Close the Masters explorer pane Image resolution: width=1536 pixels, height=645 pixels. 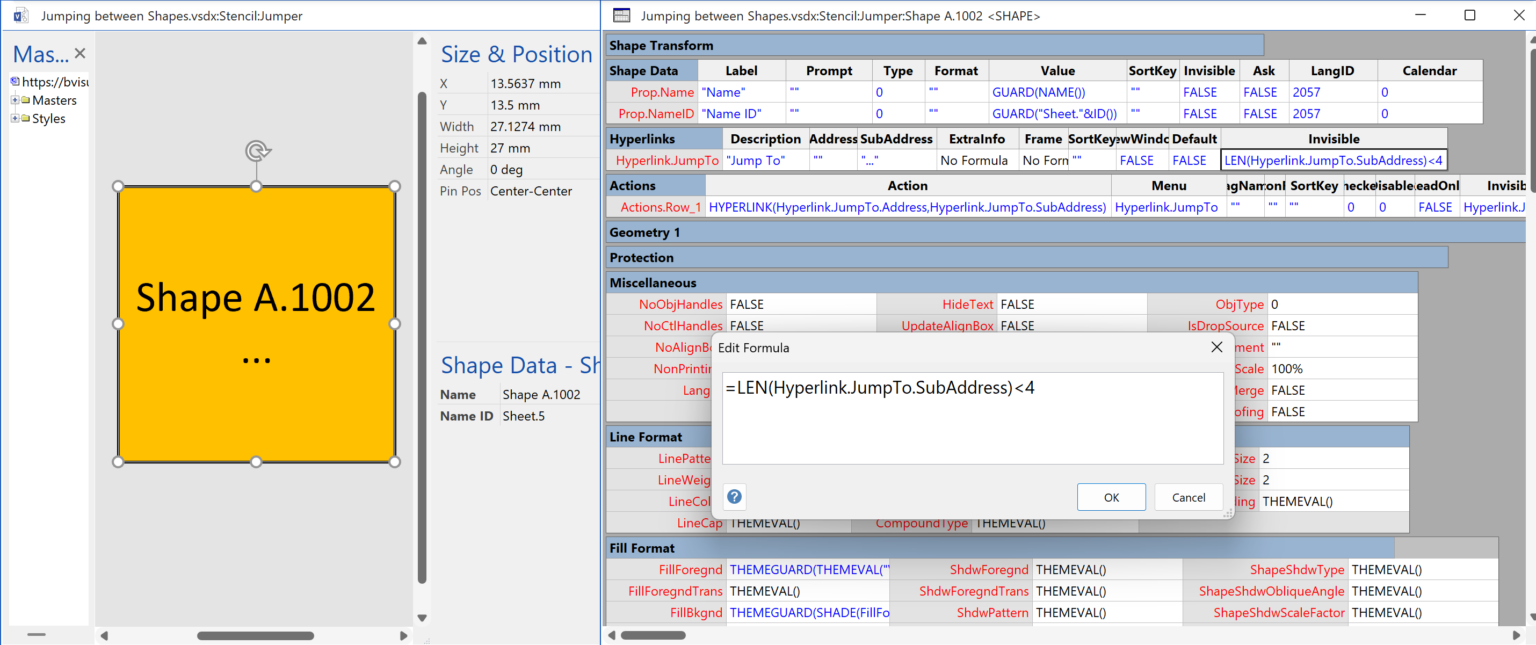(x=80, y=54)
